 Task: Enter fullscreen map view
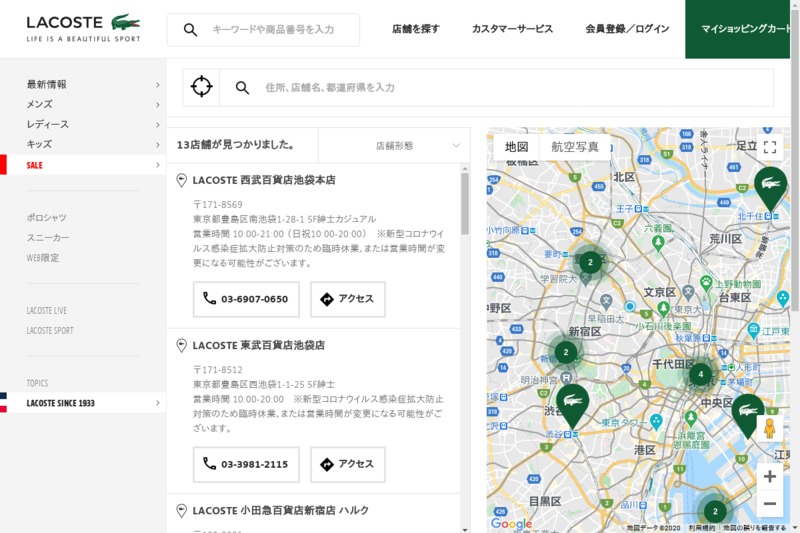pos(770,147)
